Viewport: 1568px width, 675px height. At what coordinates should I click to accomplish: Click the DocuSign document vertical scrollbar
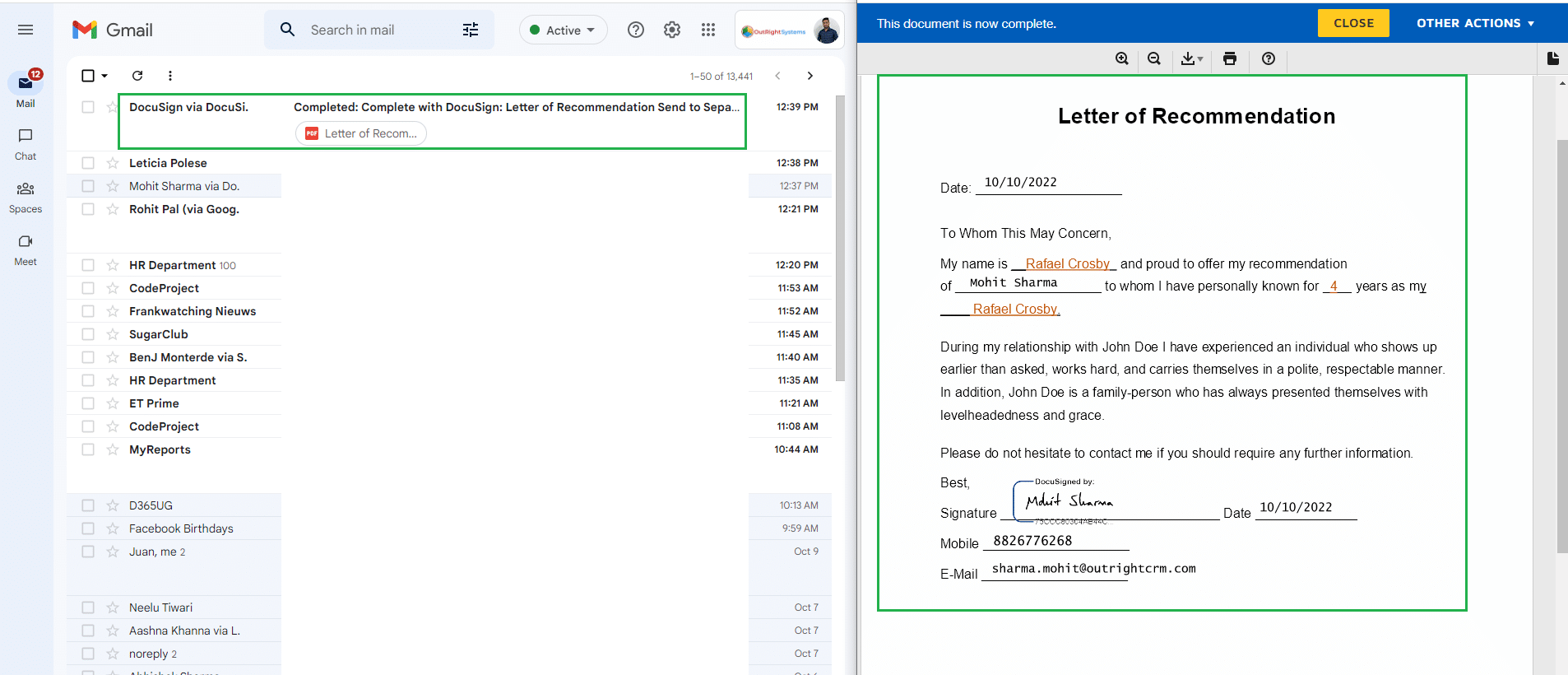[1562, 346]
